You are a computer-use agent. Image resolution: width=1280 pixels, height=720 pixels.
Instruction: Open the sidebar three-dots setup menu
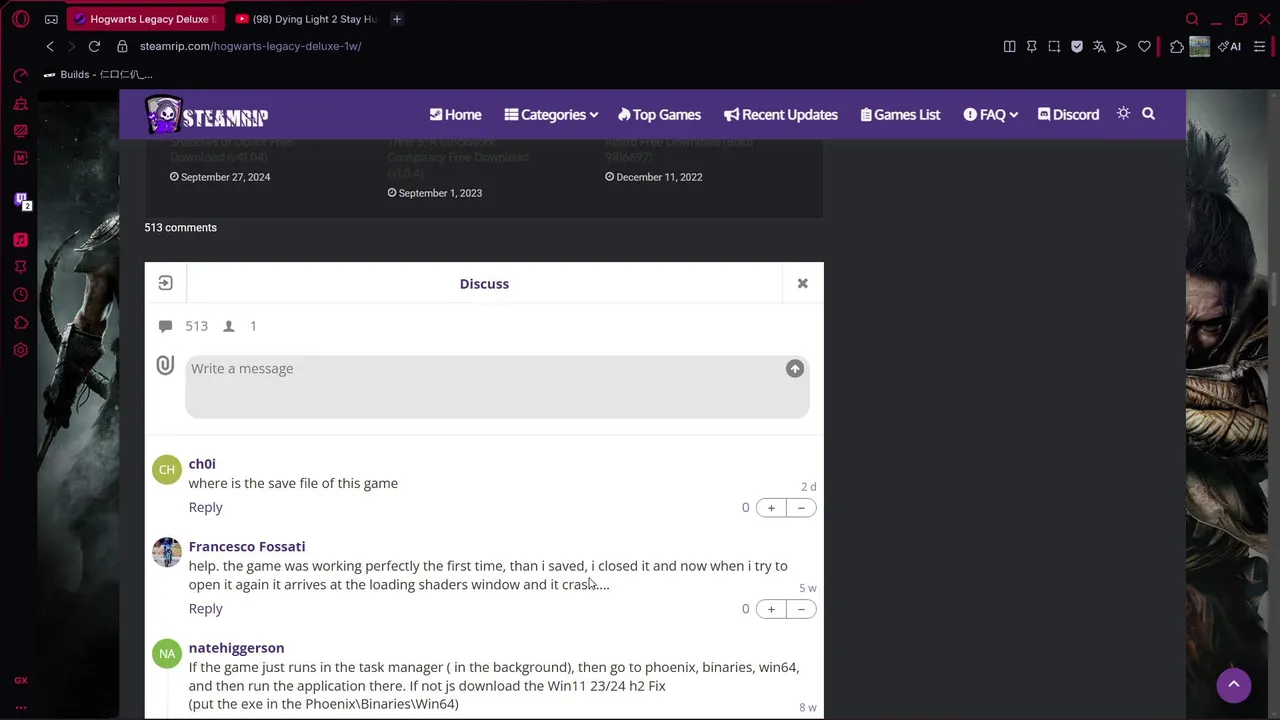(x=21, y=707)
